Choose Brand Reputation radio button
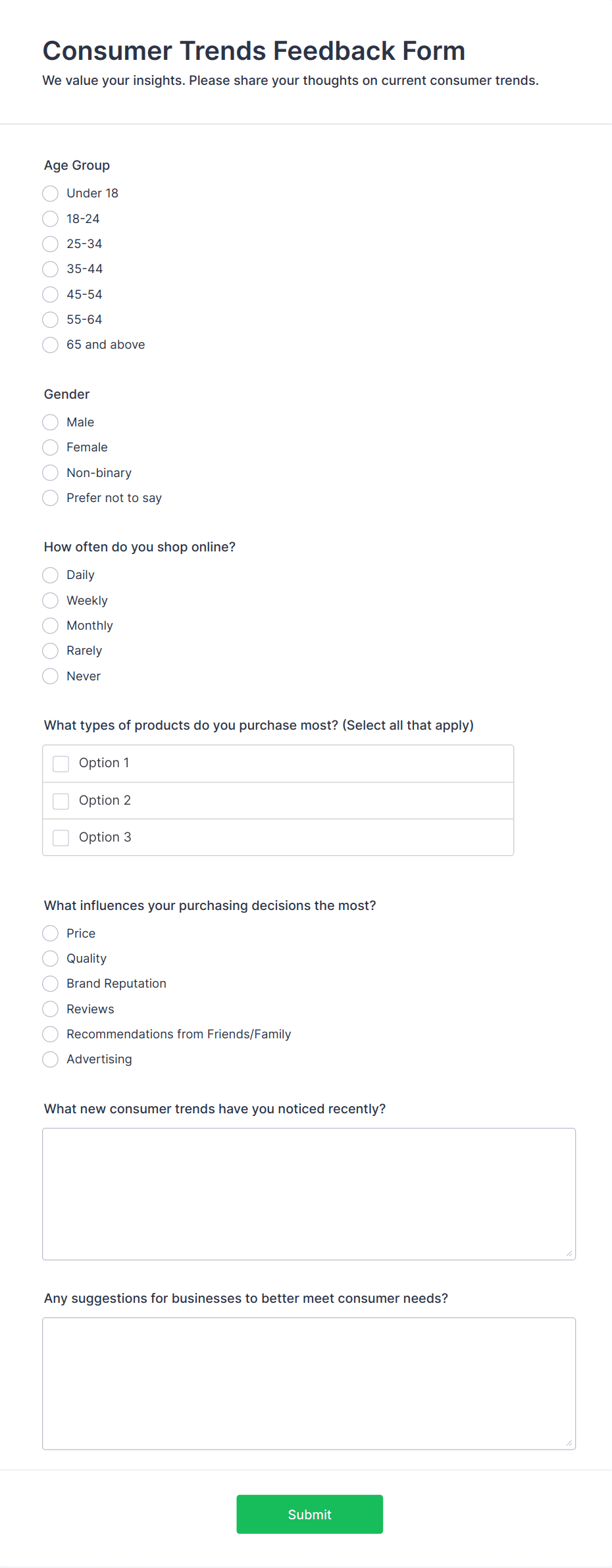The height and width of the screenshot is (1568, 612). (x=51, y=984)
